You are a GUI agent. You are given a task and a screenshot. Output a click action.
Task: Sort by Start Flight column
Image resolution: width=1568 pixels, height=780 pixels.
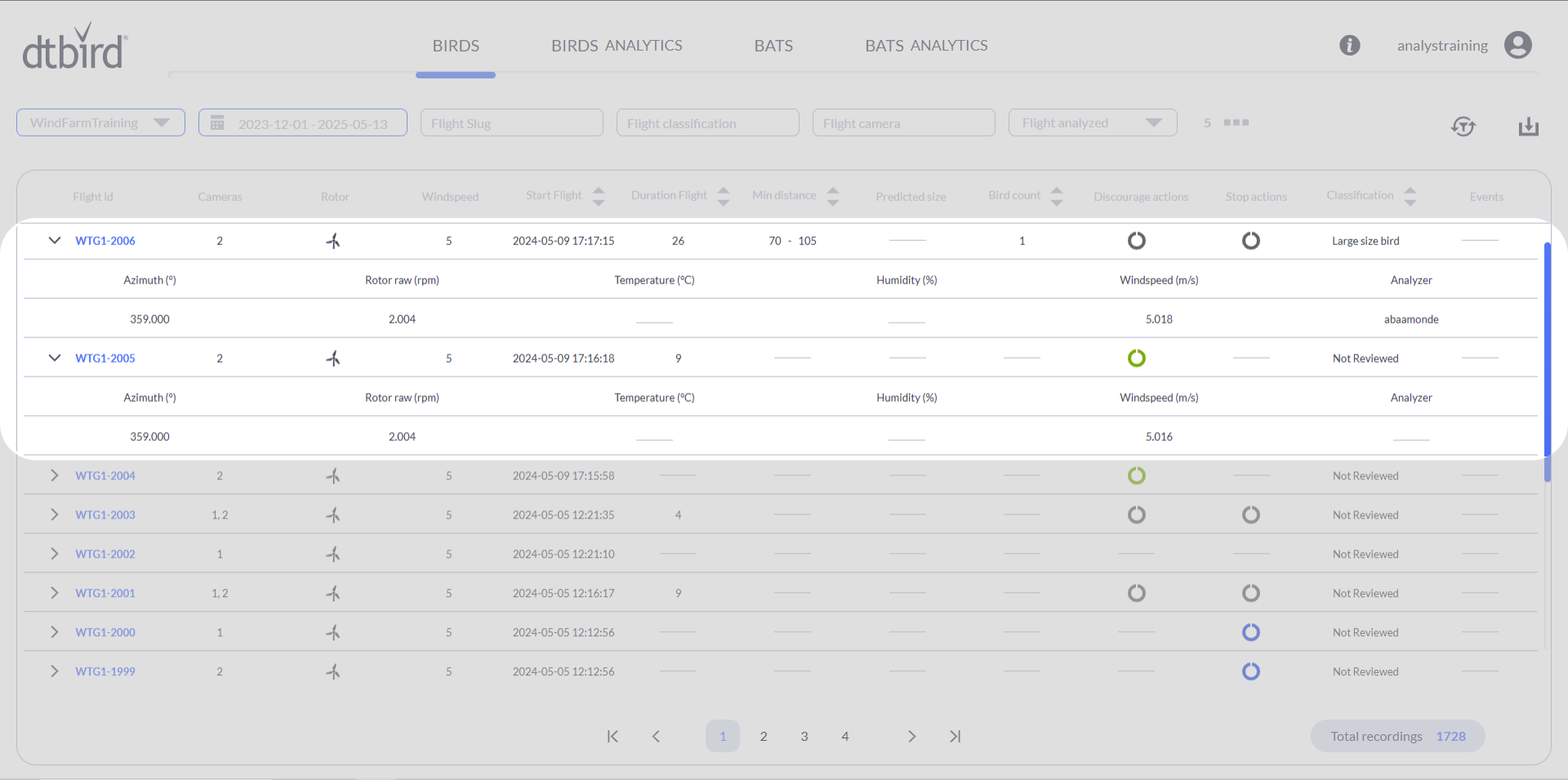[x=599, y=196]
